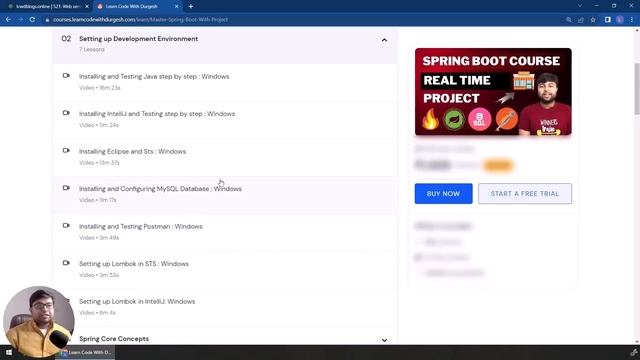This screenshot has width=640, height=360.
Task: Click the Spring Boot Course thumbnail image
Action: (493, 91)
